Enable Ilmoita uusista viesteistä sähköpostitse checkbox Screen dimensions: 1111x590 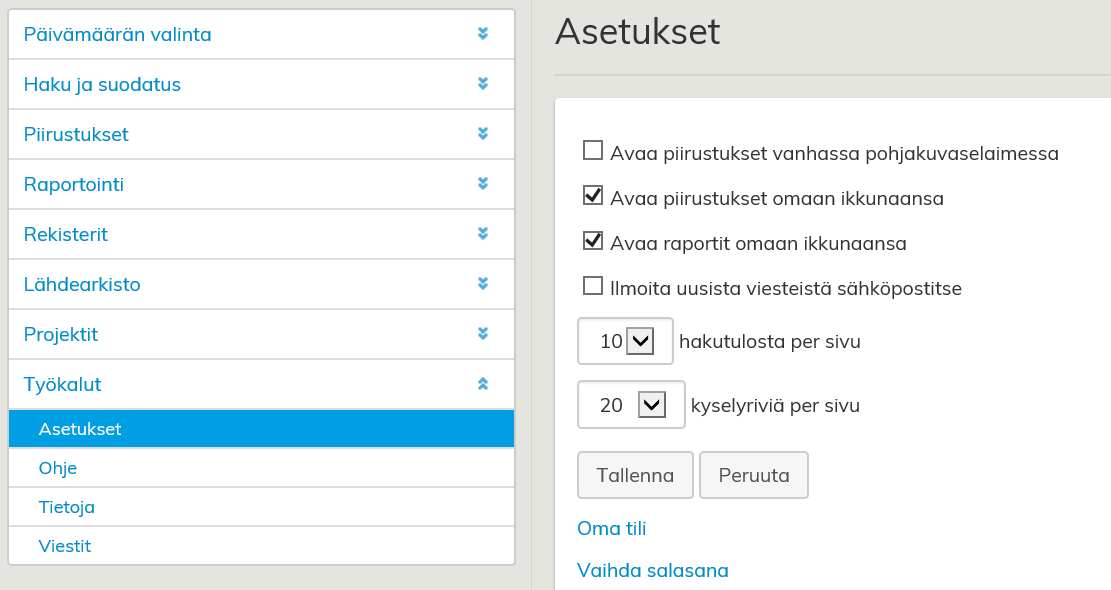click(x=593, y=286)
